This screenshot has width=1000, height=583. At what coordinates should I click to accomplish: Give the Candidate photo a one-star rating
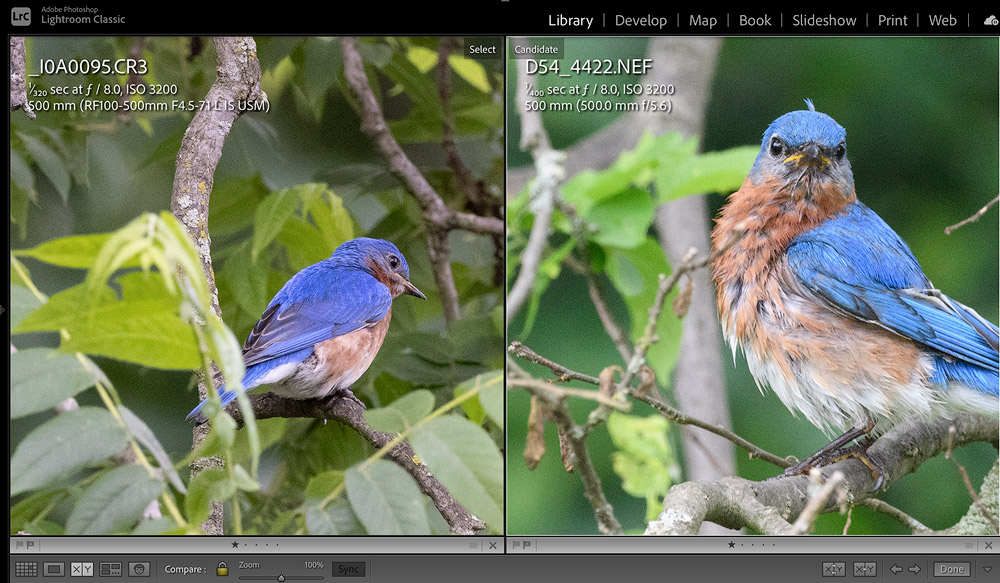tap(730, 545)
